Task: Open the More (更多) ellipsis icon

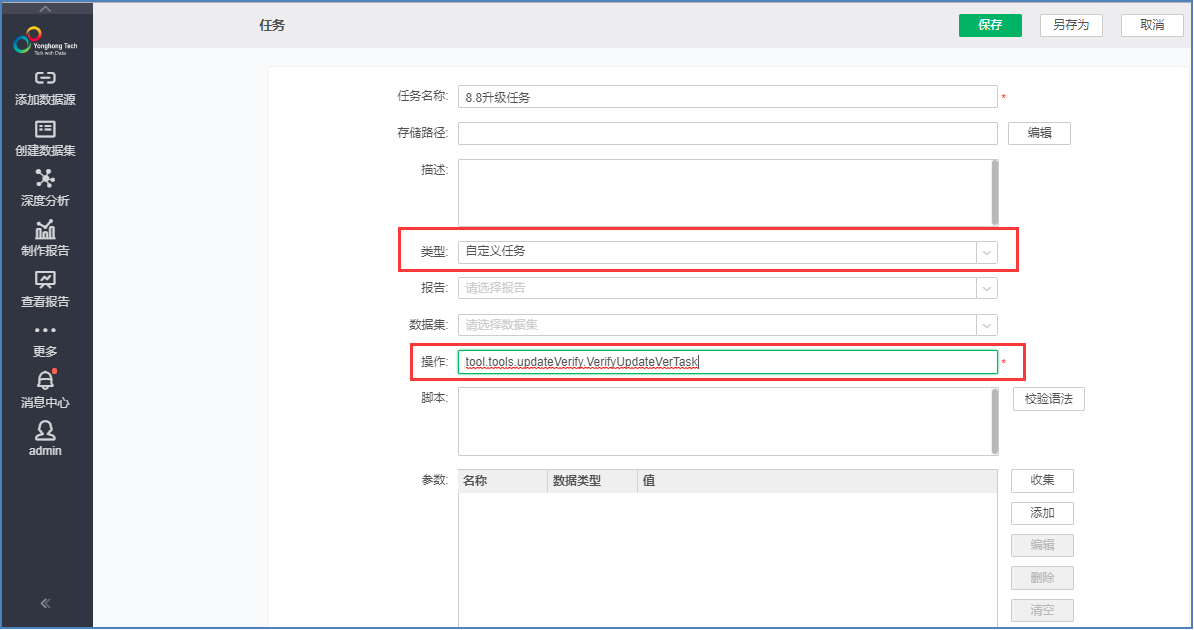Action: tap(45, 331)
